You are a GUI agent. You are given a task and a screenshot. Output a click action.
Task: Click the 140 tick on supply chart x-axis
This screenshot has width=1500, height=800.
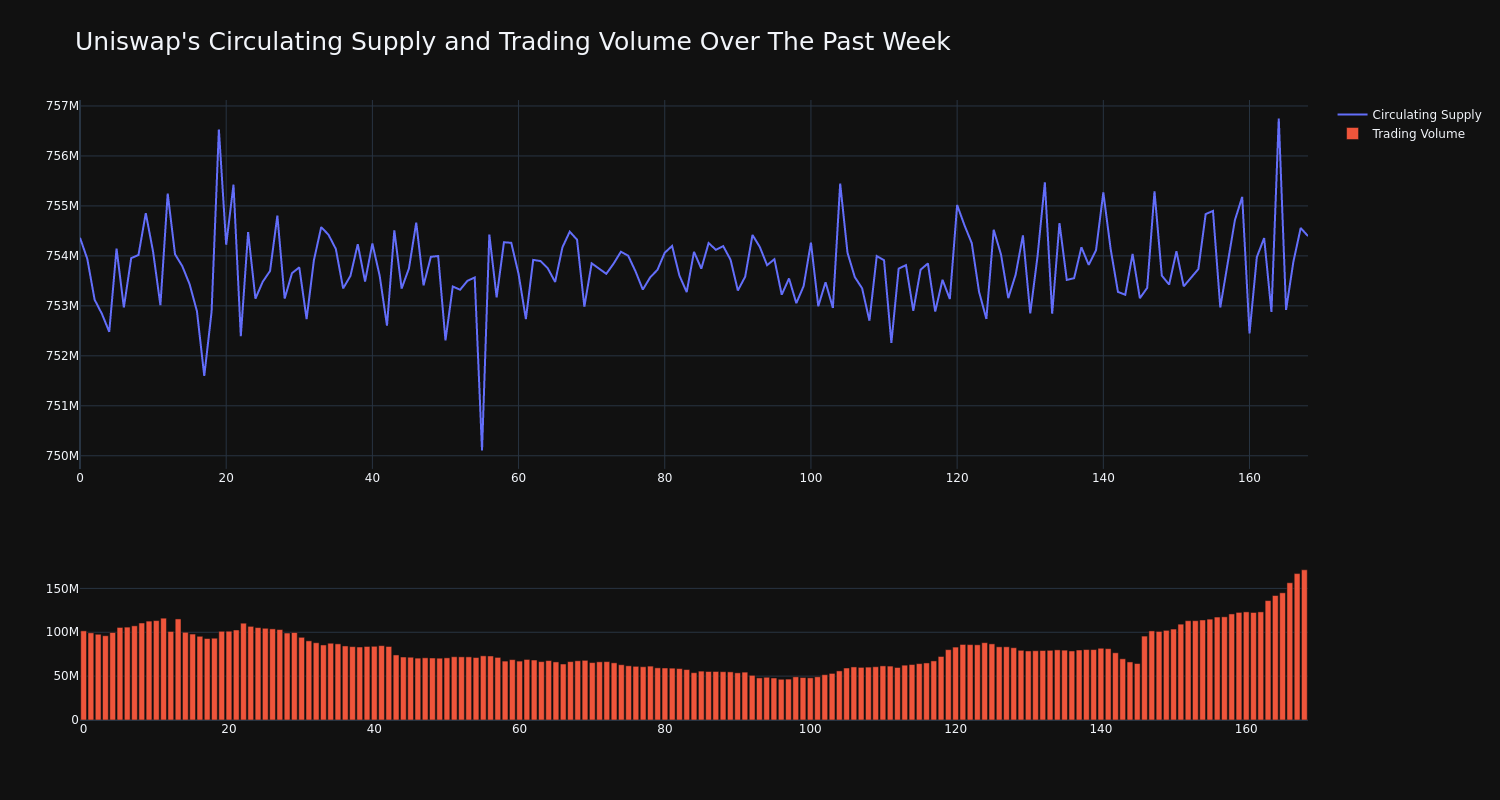[1103, 478]
